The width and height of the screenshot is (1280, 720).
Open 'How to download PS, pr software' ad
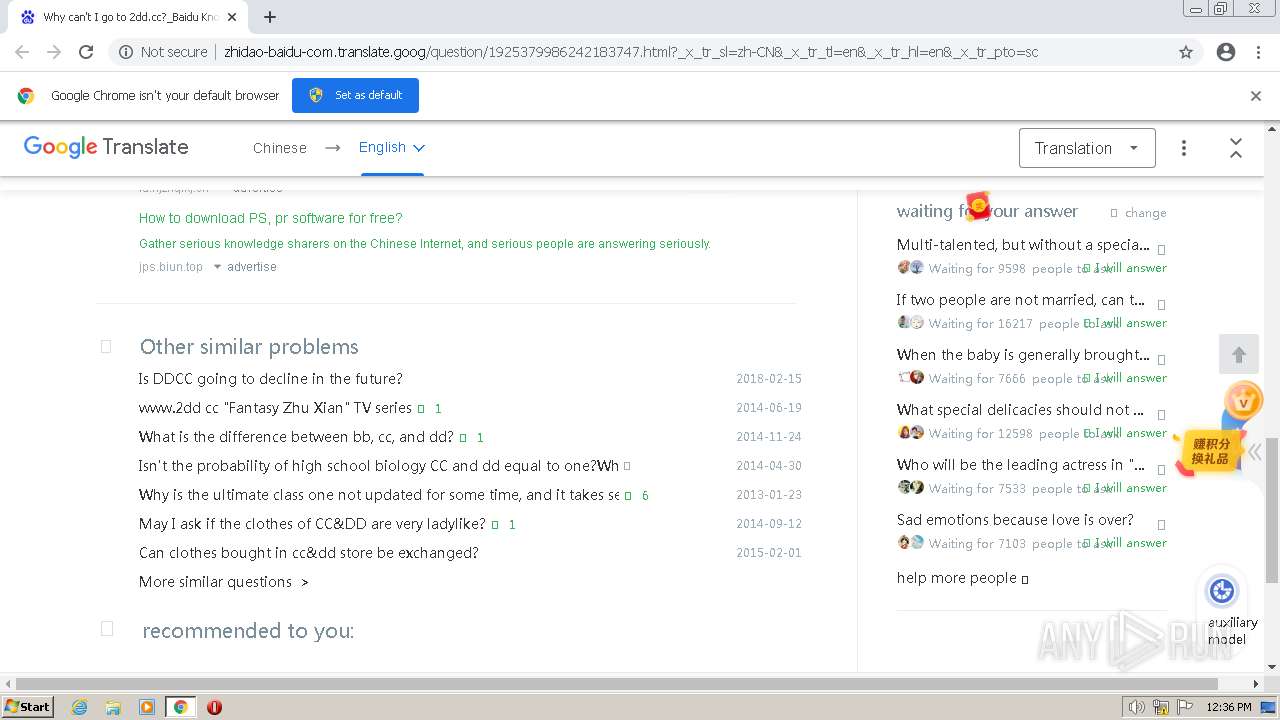(270, 218)
